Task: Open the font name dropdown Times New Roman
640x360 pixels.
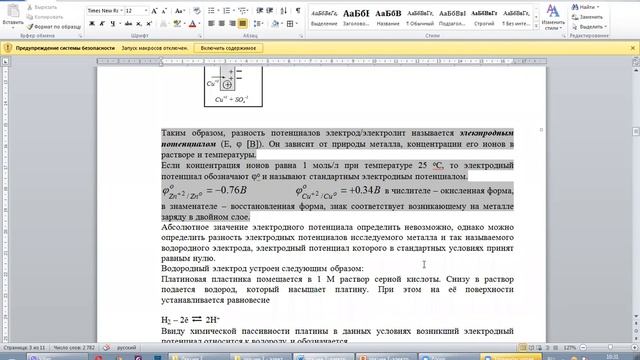Action: point(122,11)
